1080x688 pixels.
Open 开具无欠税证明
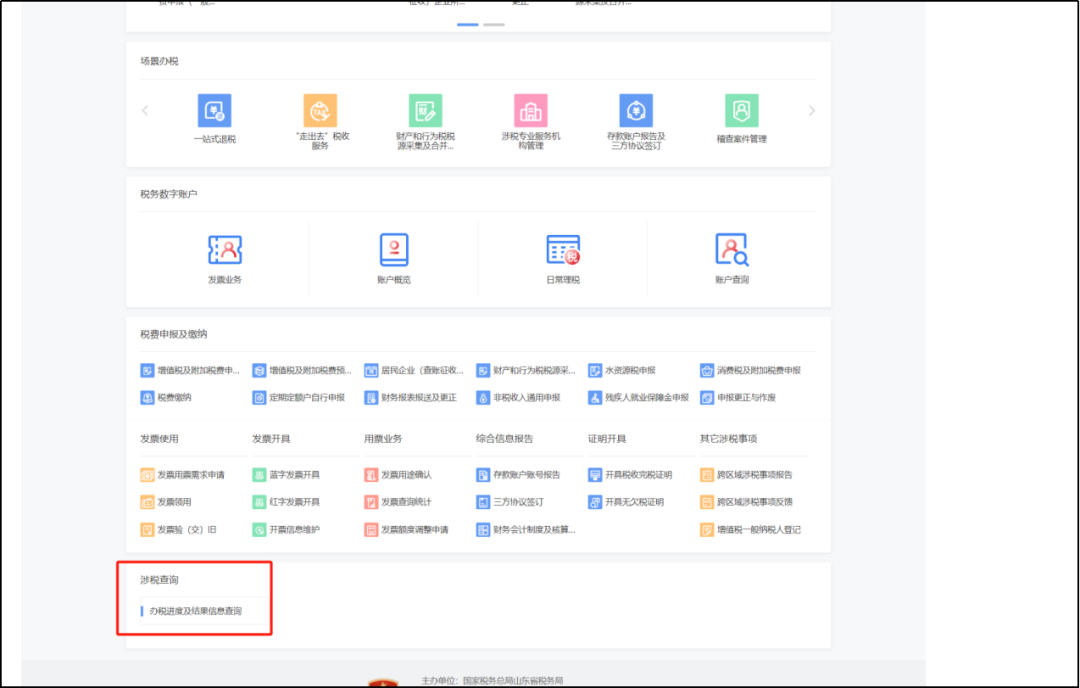tap(626, 502)
